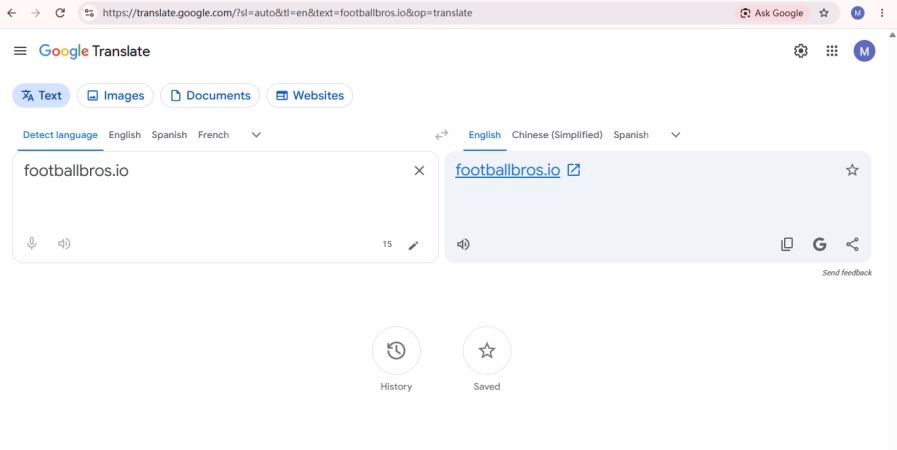Copy the translation
Screen dimensions: 897x450
pos(787,244)
